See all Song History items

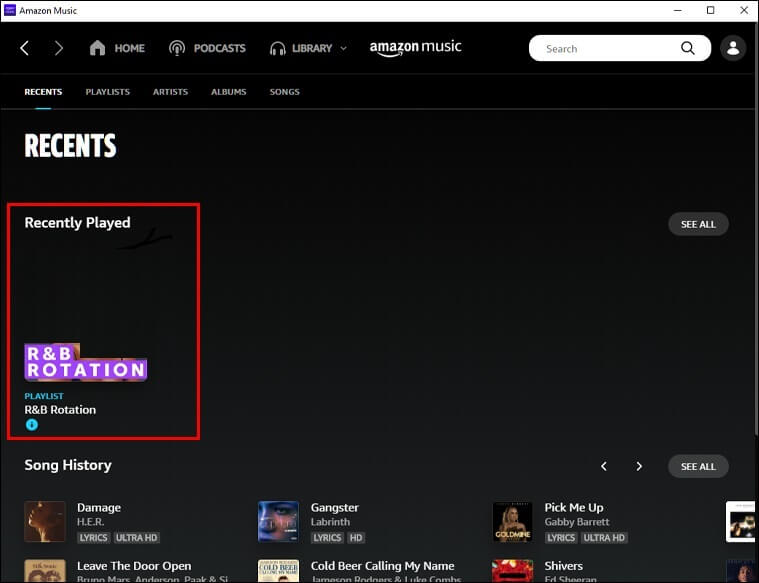tap(698, 466)
